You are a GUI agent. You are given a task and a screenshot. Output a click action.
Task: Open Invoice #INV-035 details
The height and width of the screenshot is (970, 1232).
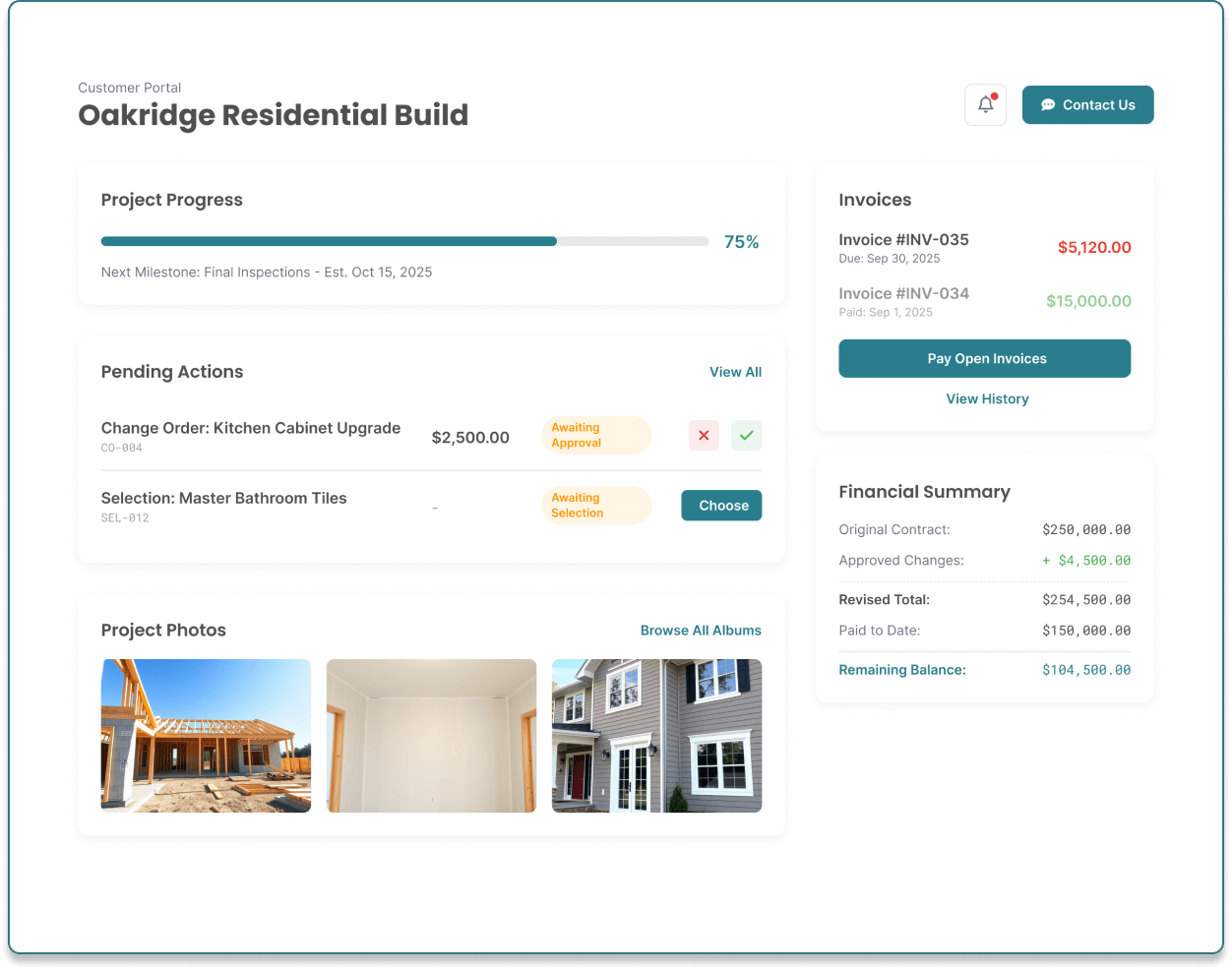pos(984,248)
